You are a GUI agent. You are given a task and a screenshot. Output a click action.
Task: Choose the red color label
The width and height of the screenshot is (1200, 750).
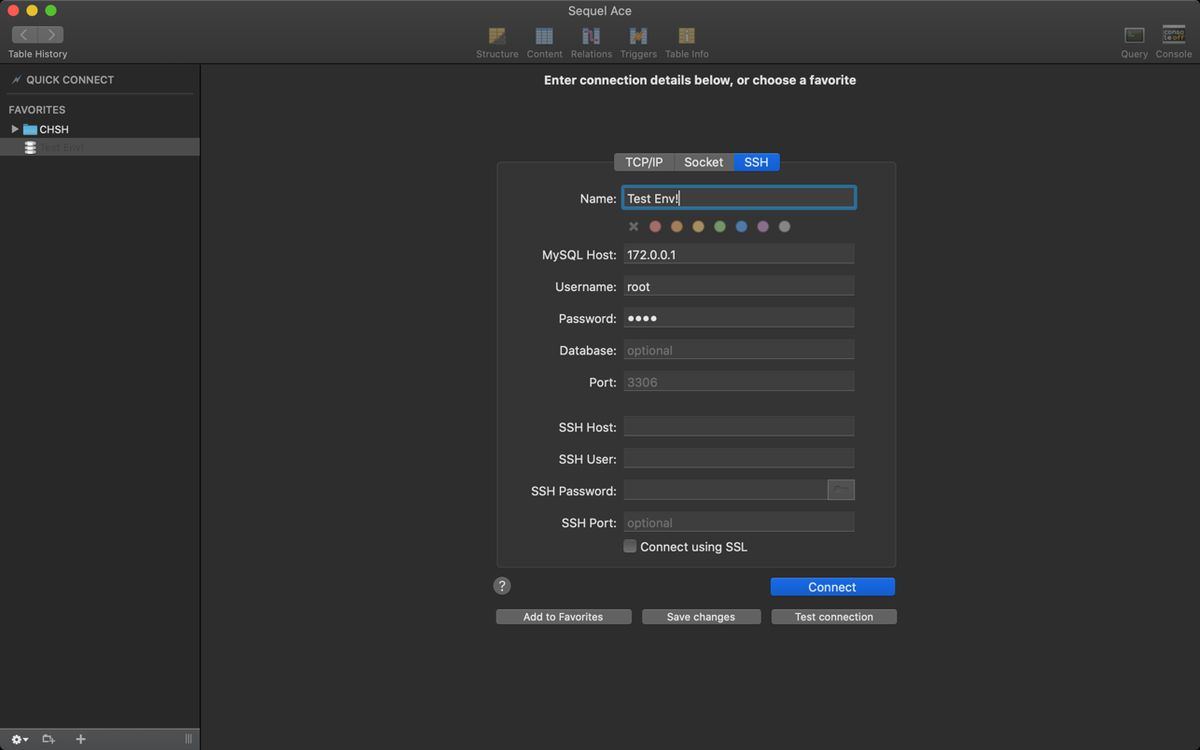pos(655,227)
